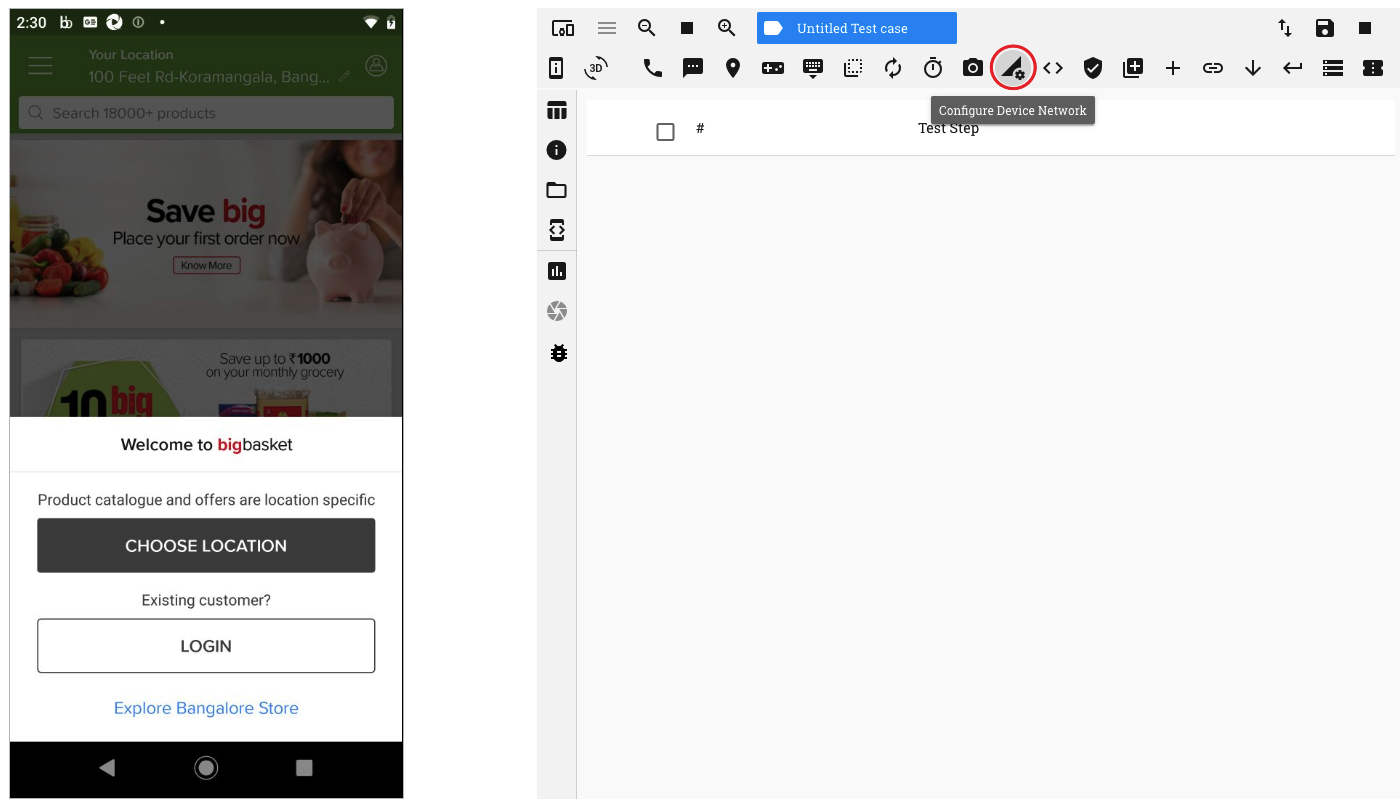Click the down arrow icon
This screenshot has height=805, width=1400.
[x=1253, y=68]
